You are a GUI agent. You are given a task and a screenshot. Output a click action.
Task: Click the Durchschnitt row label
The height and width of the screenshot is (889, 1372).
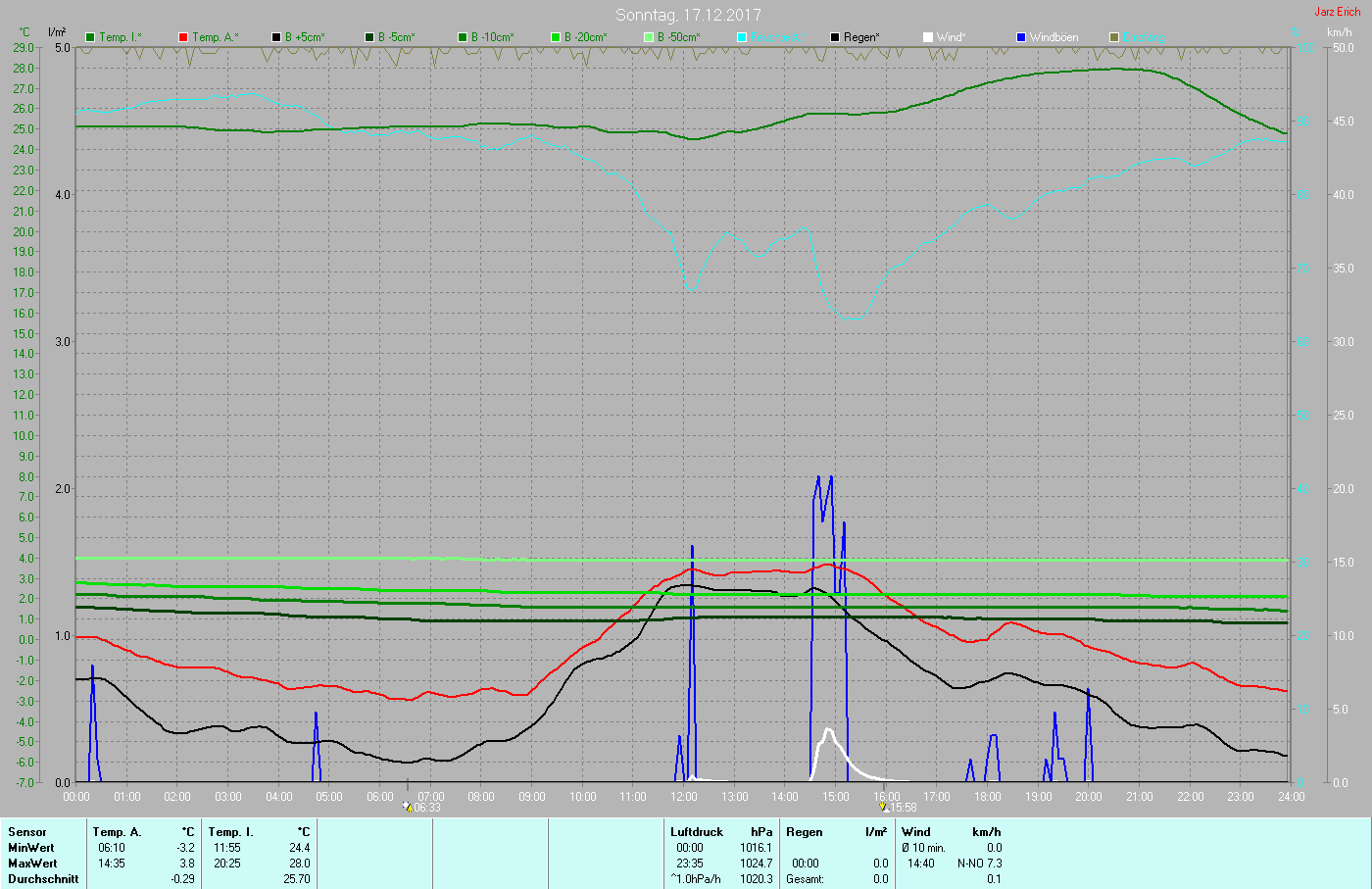tap(43, 879)
